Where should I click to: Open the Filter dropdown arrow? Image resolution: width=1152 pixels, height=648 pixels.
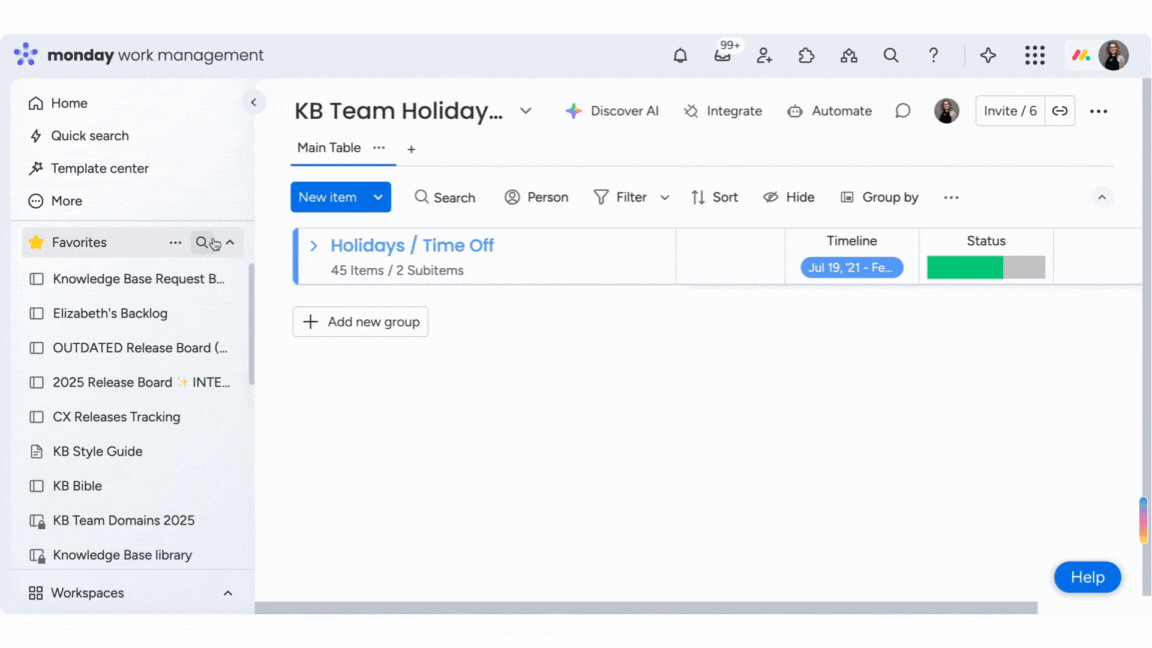pos(665,197)
